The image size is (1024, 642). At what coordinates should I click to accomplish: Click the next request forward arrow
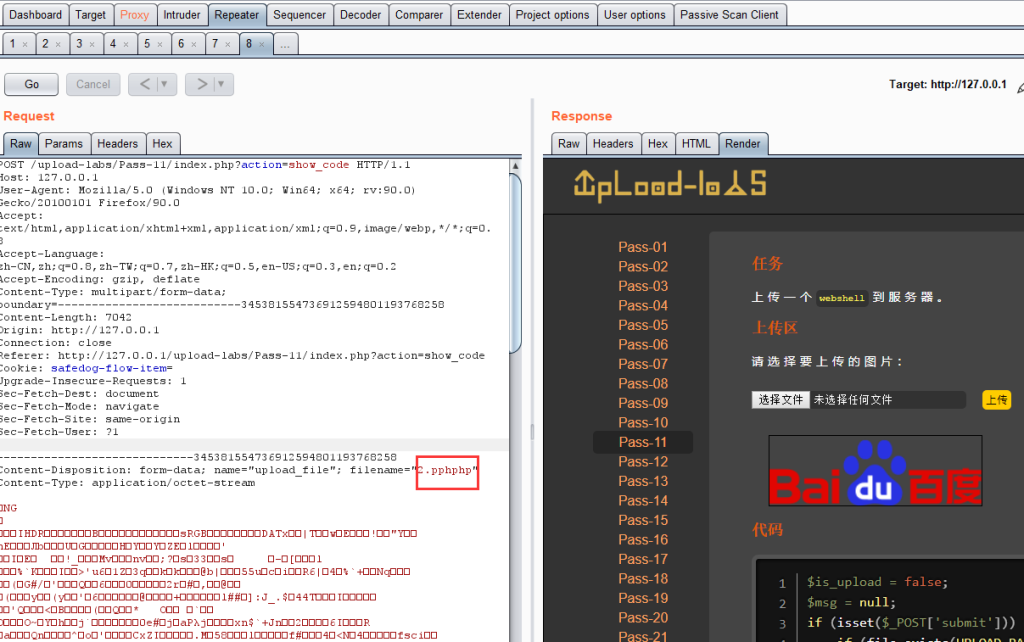[x=201, y=84]
